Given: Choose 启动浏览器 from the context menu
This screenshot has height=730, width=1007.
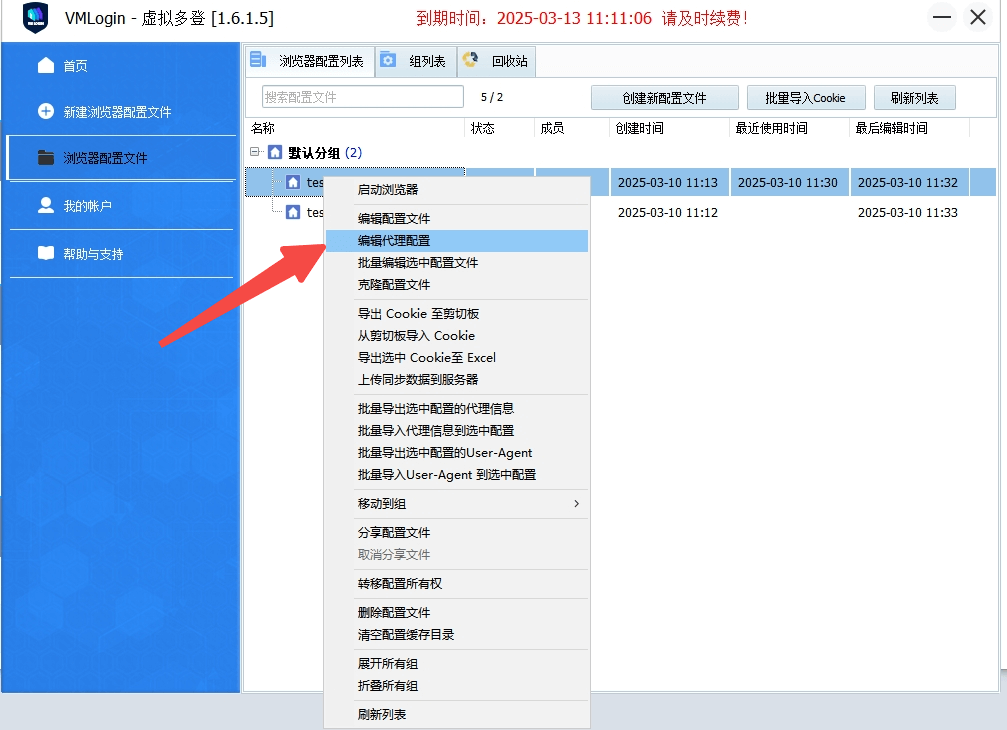Looking at the screenshot, I should pos(388,190).
